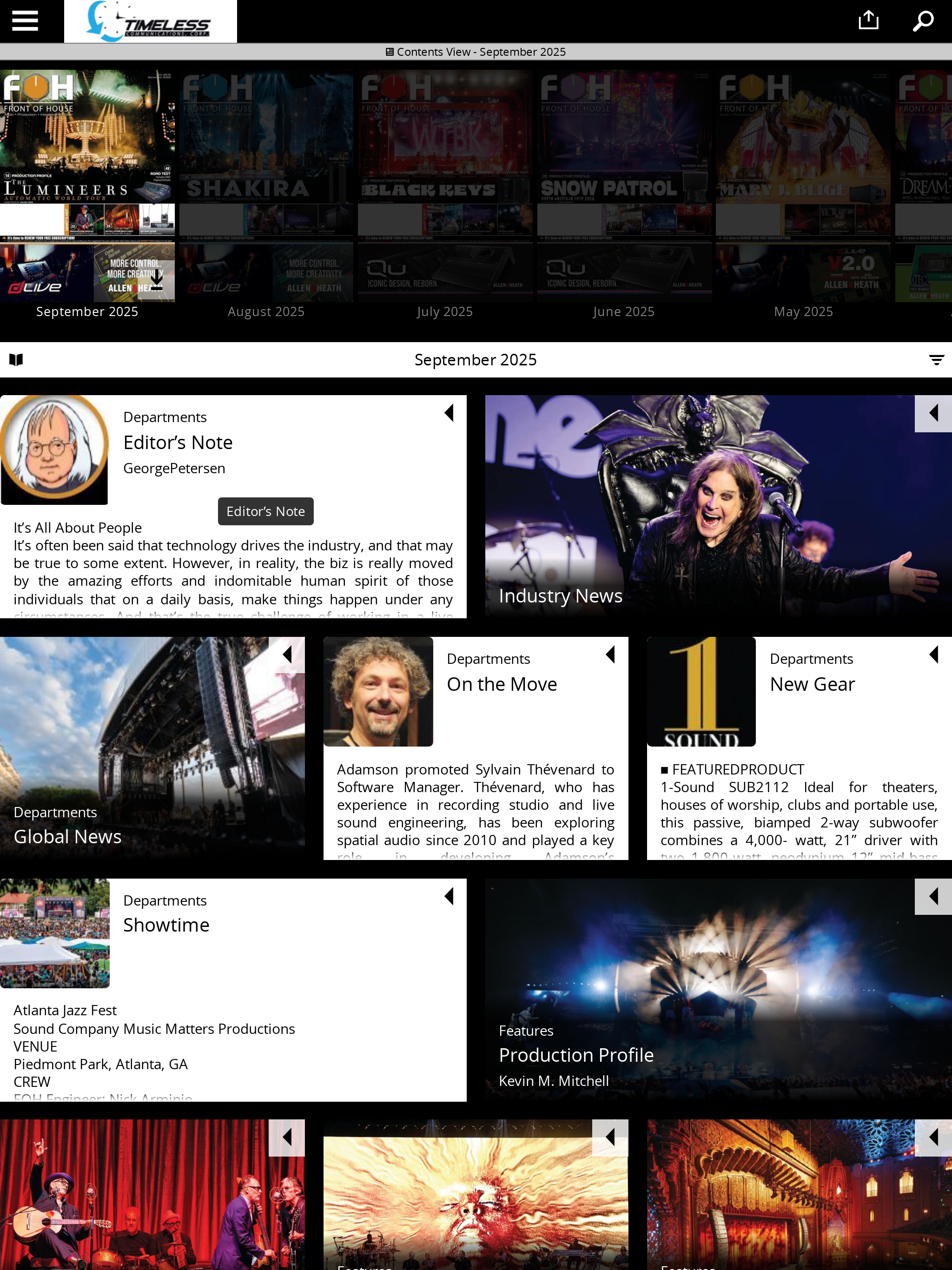Open the outdoor stage line-array photo

(x=152, y=748)
